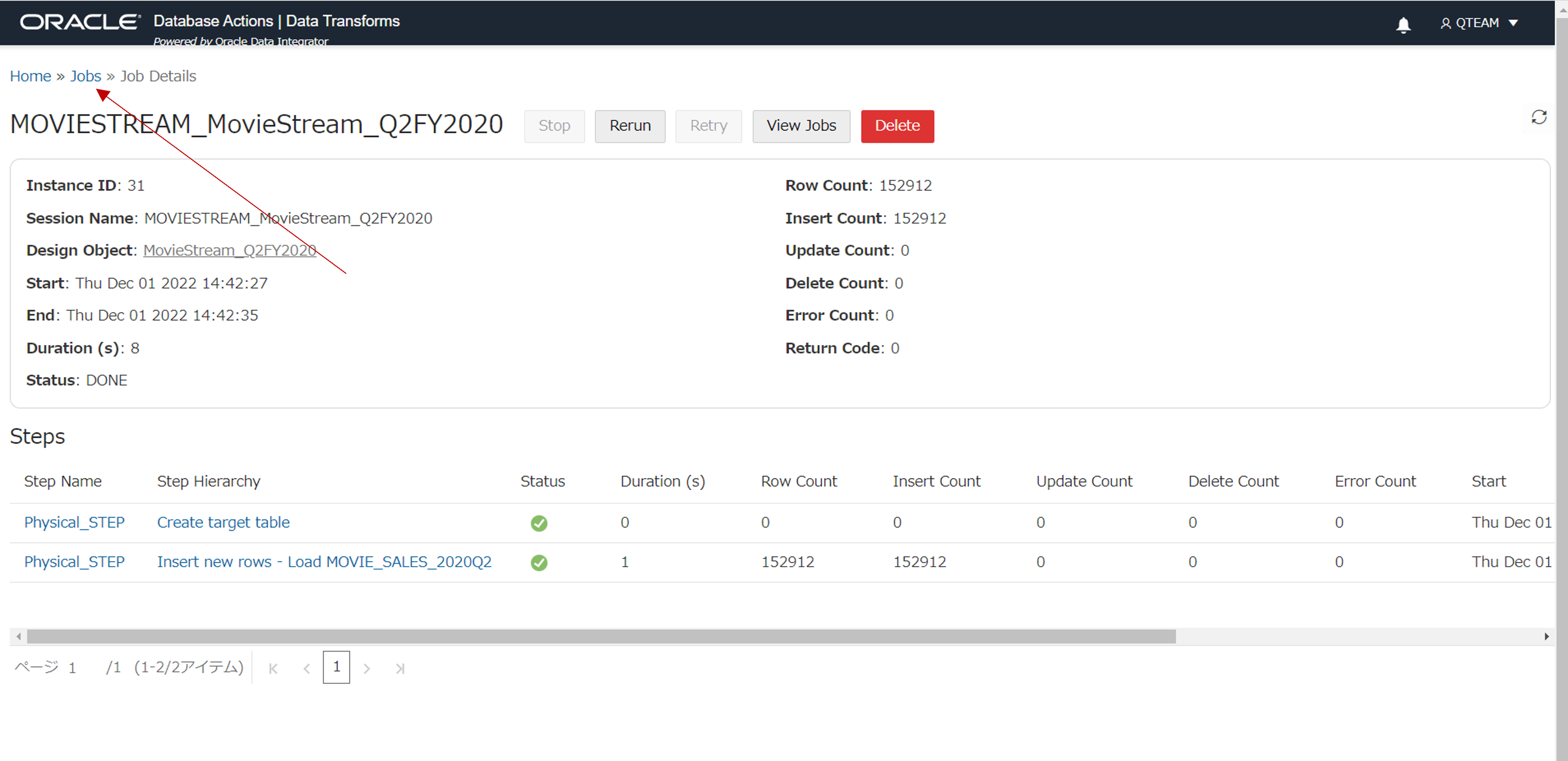
Task: Navigate to Jobs breadcrumb
Action: (85, 76)
